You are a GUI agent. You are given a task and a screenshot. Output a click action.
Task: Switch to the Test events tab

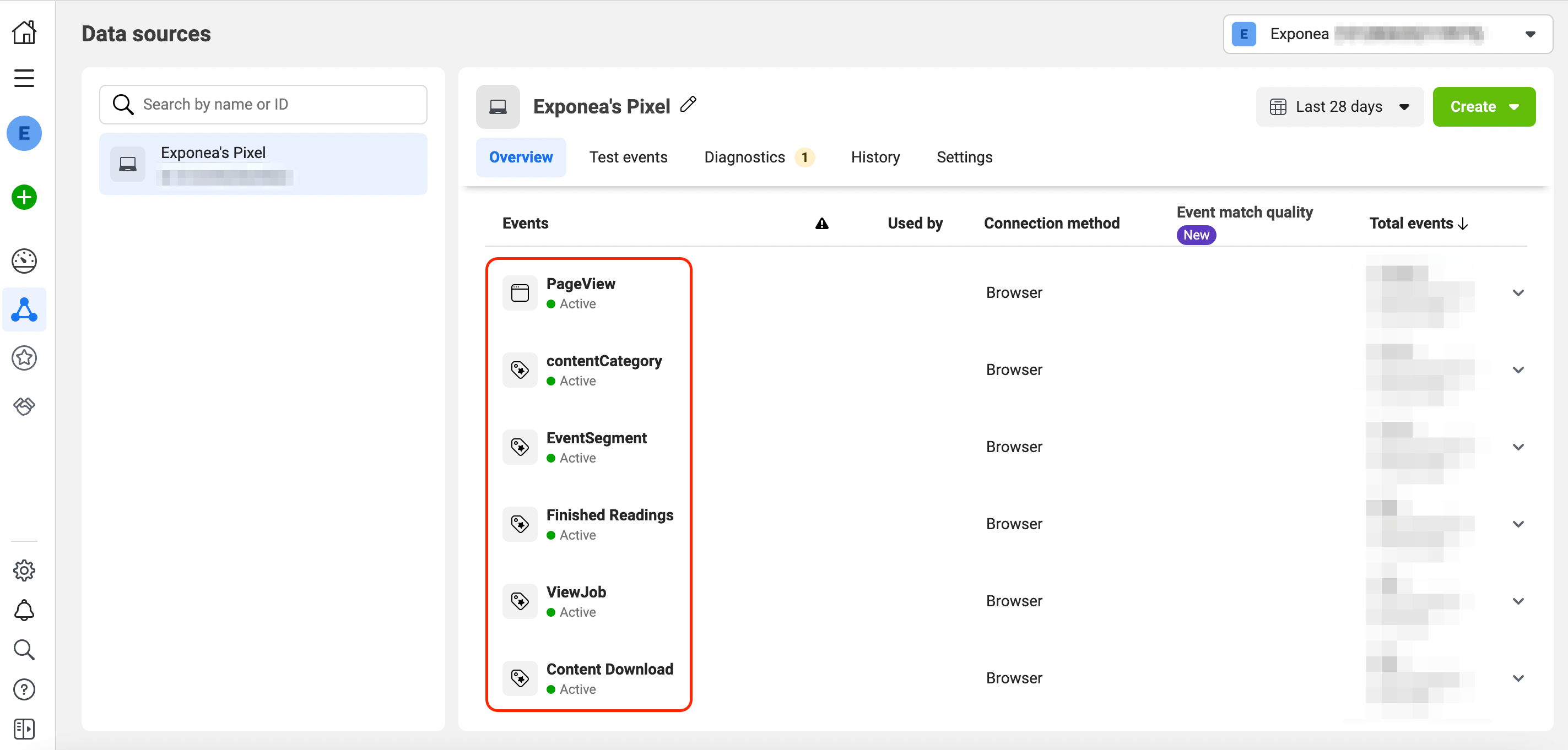click(x=628, y=157)
